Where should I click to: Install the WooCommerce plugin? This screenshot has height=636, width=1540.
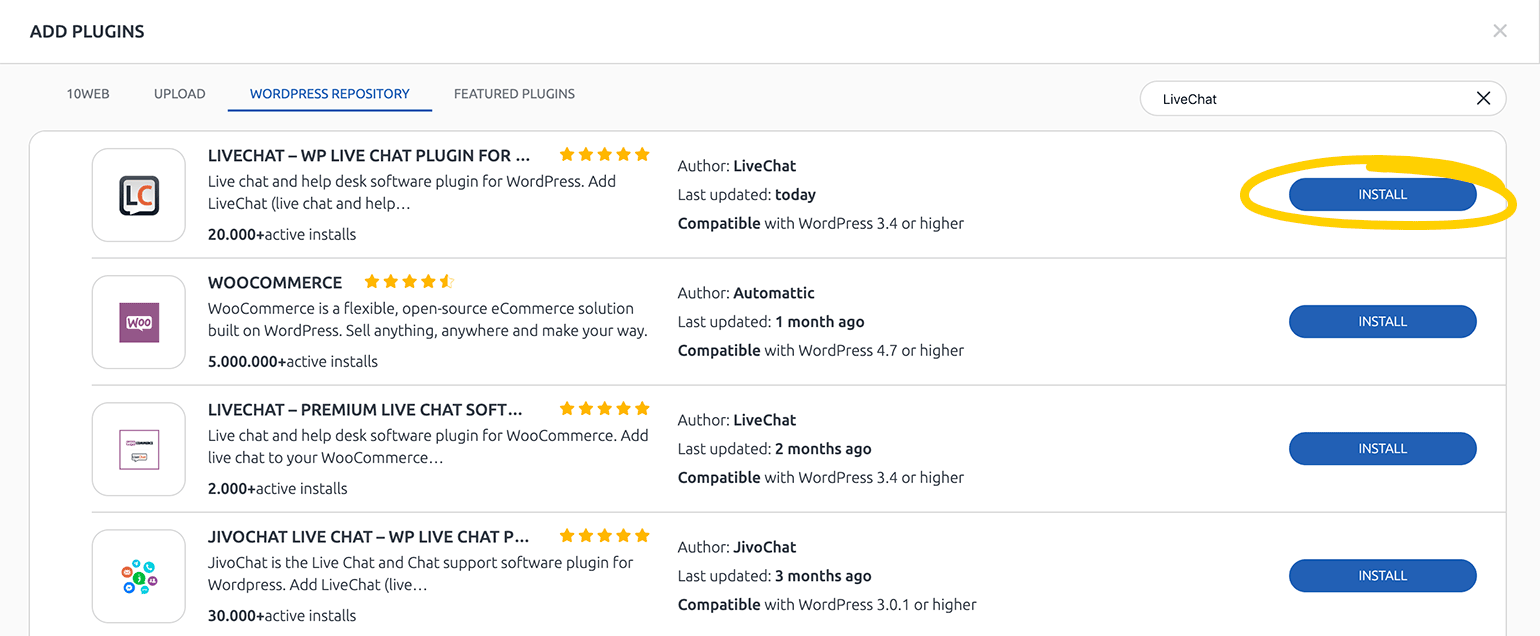click(1383, 321)
